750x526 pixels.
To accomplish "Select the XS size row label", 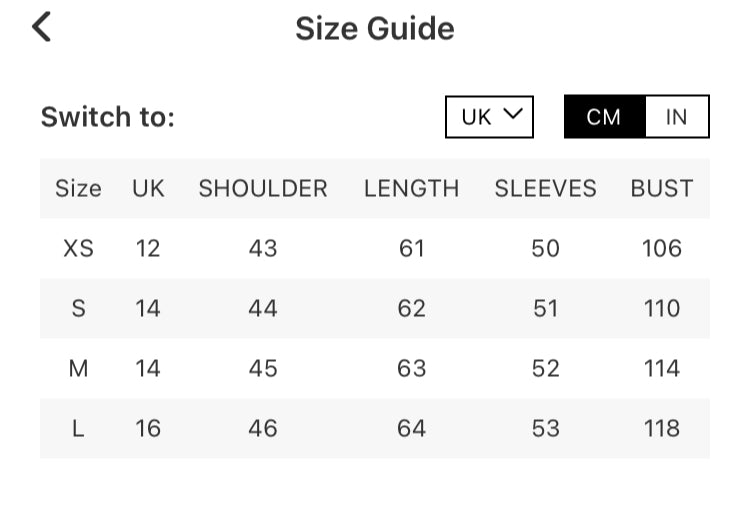I will [x=78, y=248].
